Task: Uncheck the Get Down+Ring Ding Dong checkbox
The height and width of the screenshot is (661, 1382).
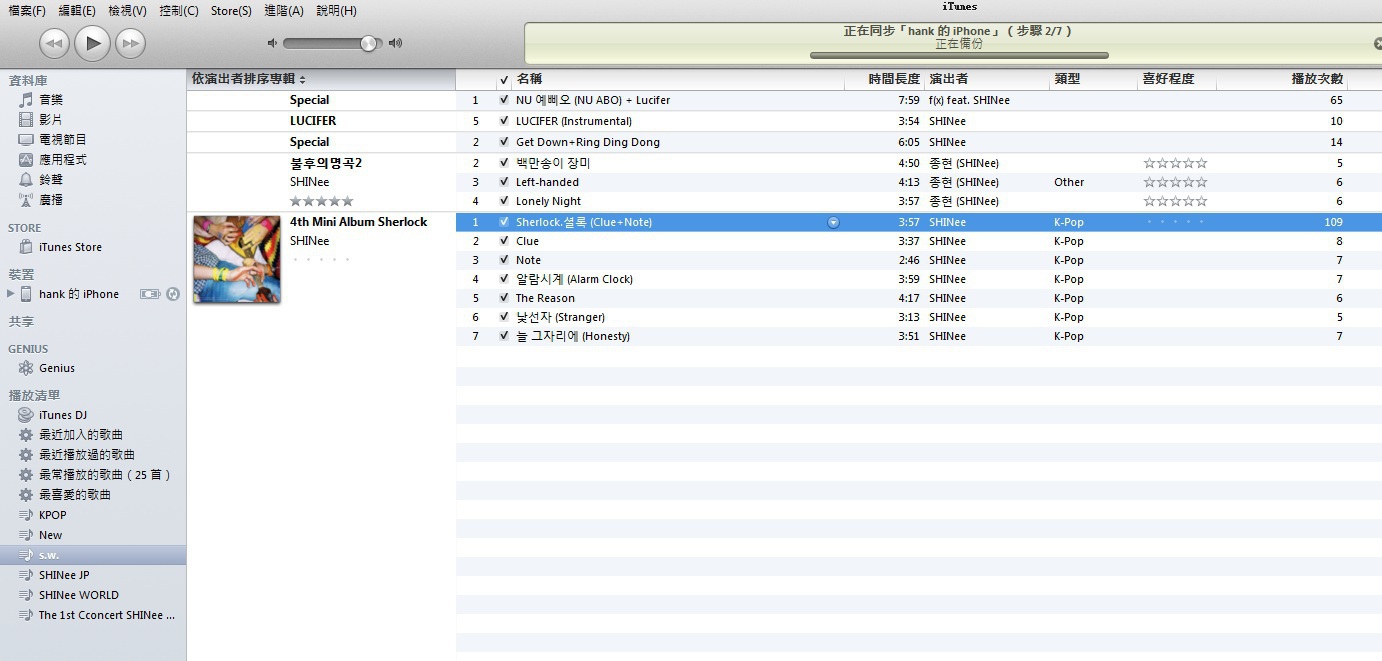Action: coord(504,142)
